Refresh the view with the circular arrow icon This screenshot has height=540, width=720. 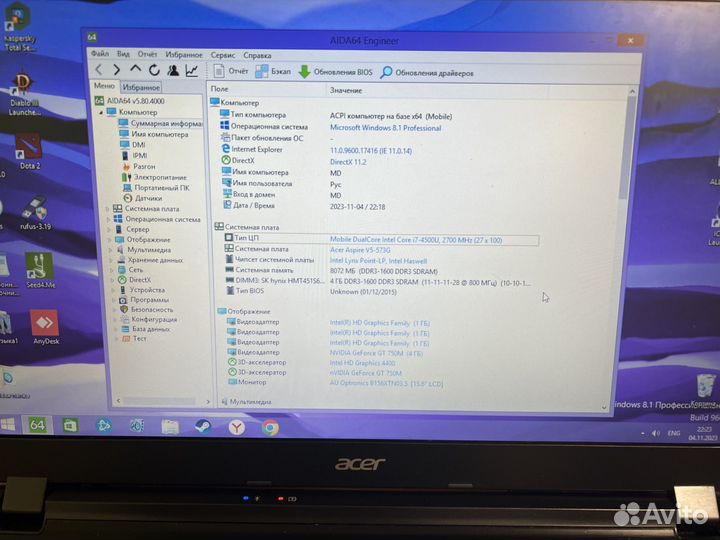(154, 70)
